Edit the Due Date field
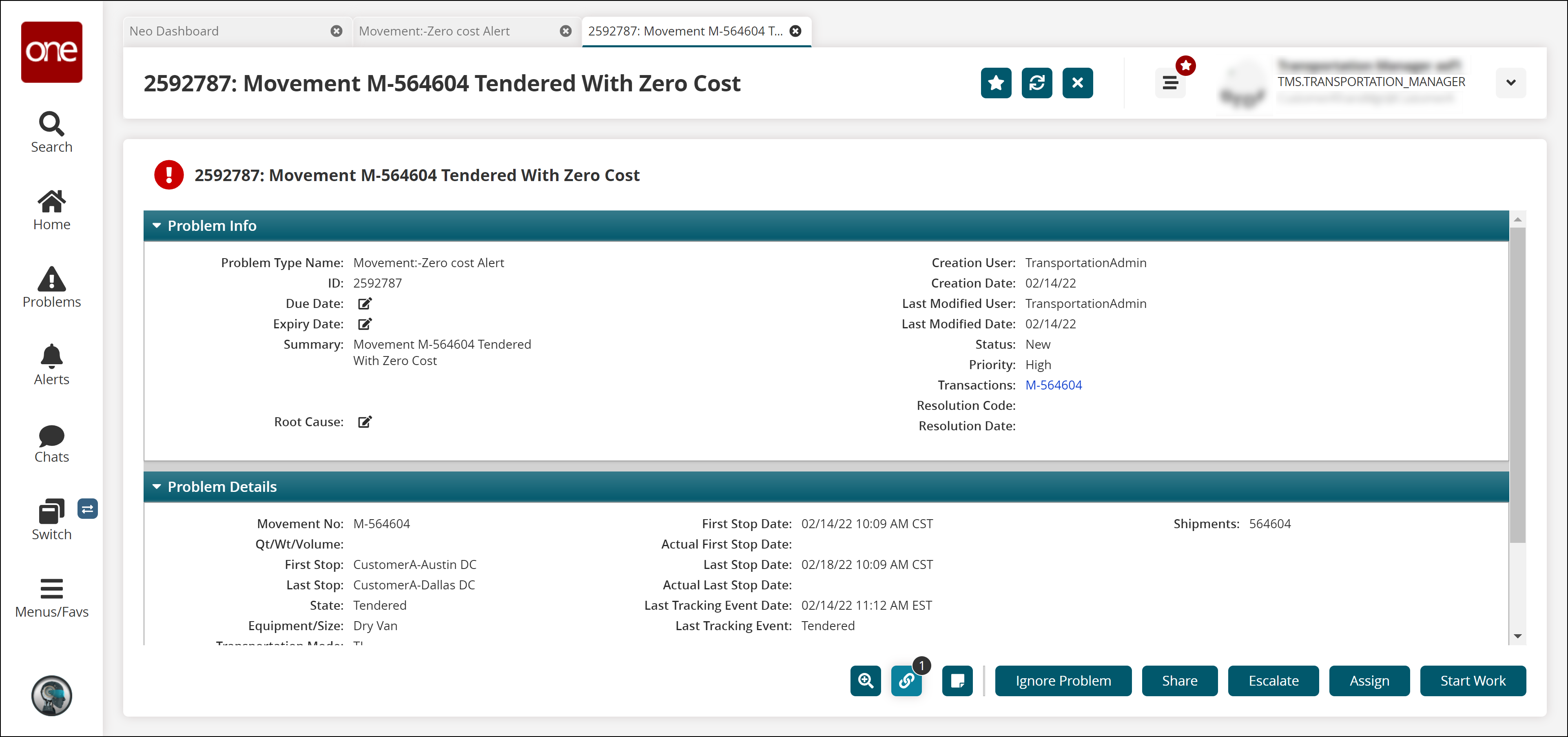Viewport: 1568px width, 737px height. 364,303
